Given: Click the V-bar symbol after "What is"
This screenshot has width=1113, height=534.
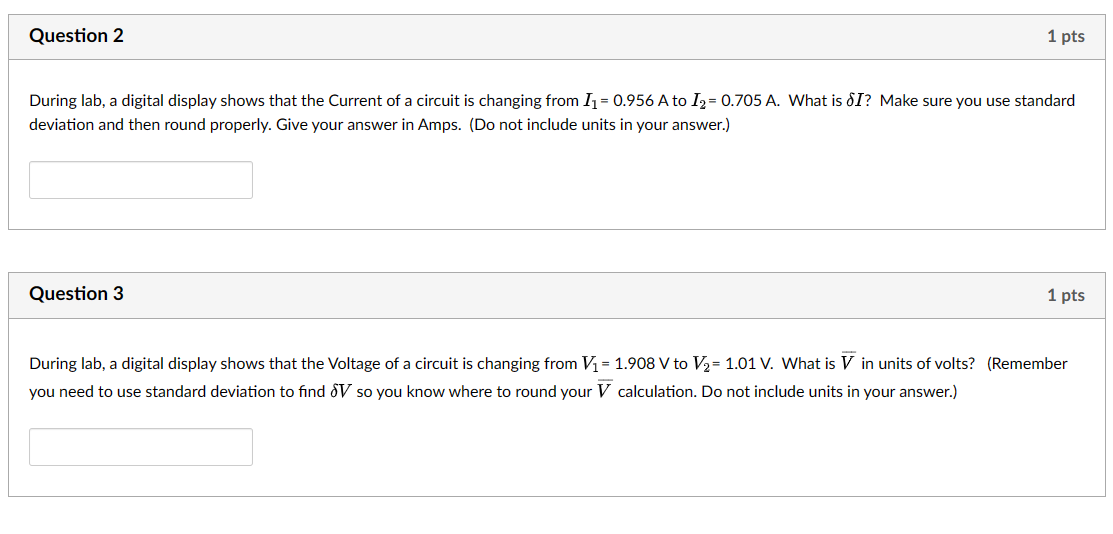Looking at the screenshot, I should [848, 361].
